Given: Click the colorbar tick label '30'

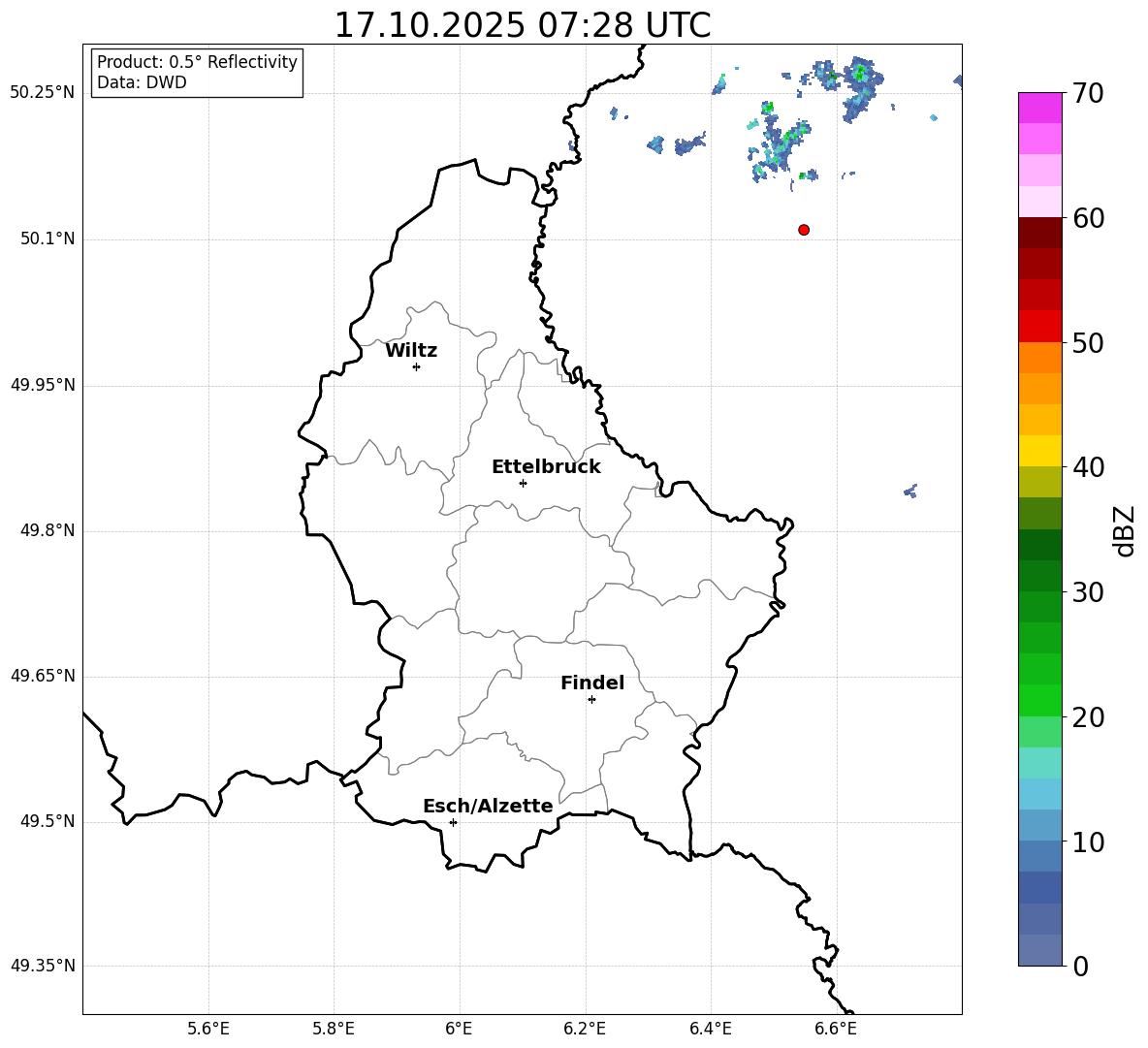Looking at the screenshot, I should (1087, 592).
